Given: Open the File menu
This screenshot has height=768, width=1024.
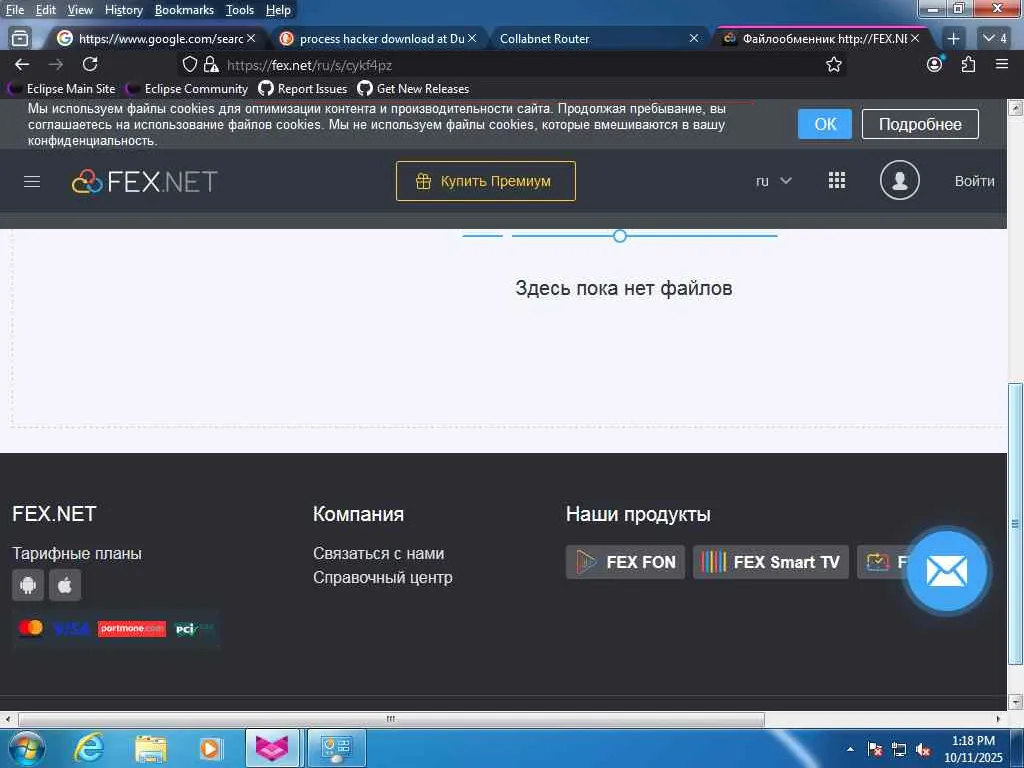Looking at the screenshot, I should (x=14, y=10).
